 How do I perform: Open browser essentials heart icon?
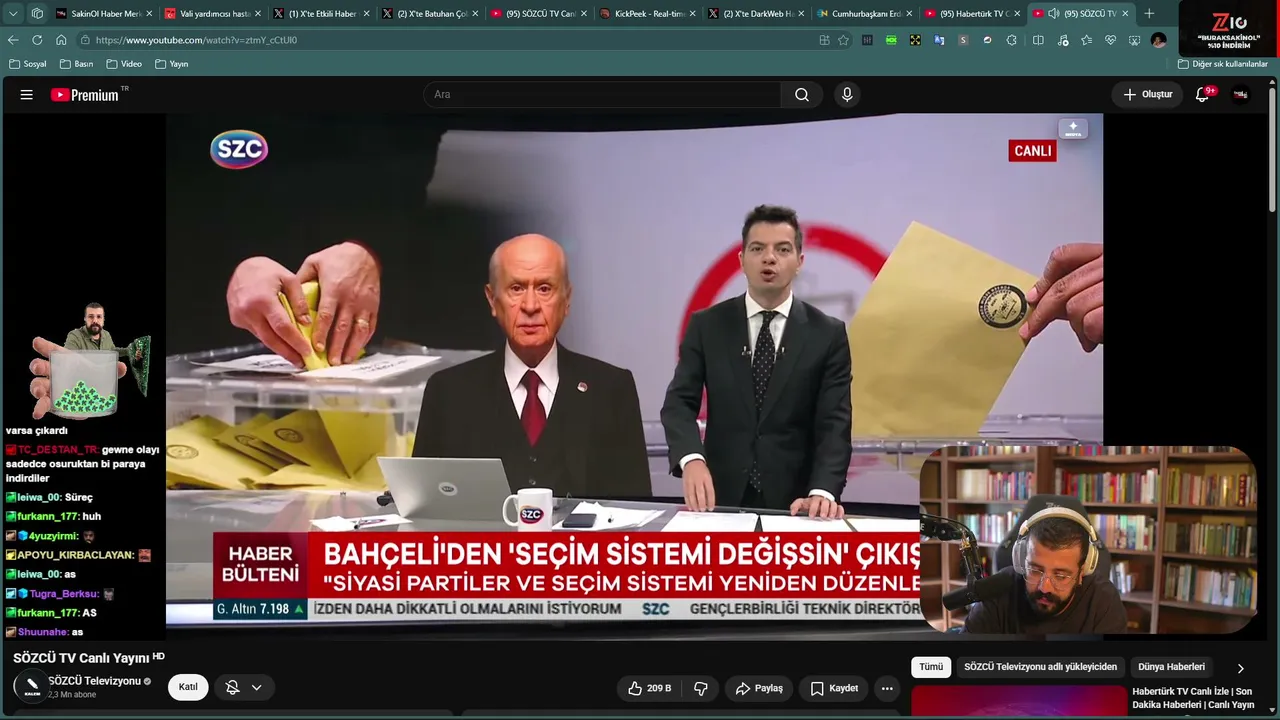coord(1110,40)
